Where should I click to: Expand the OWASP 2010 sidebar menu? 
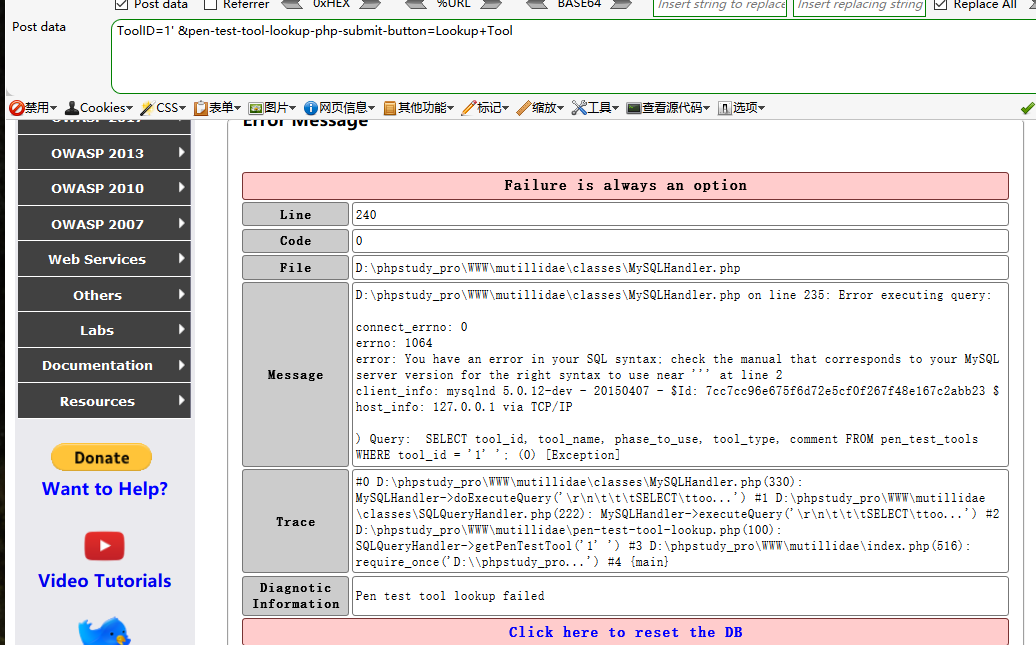tap(104, 188)
